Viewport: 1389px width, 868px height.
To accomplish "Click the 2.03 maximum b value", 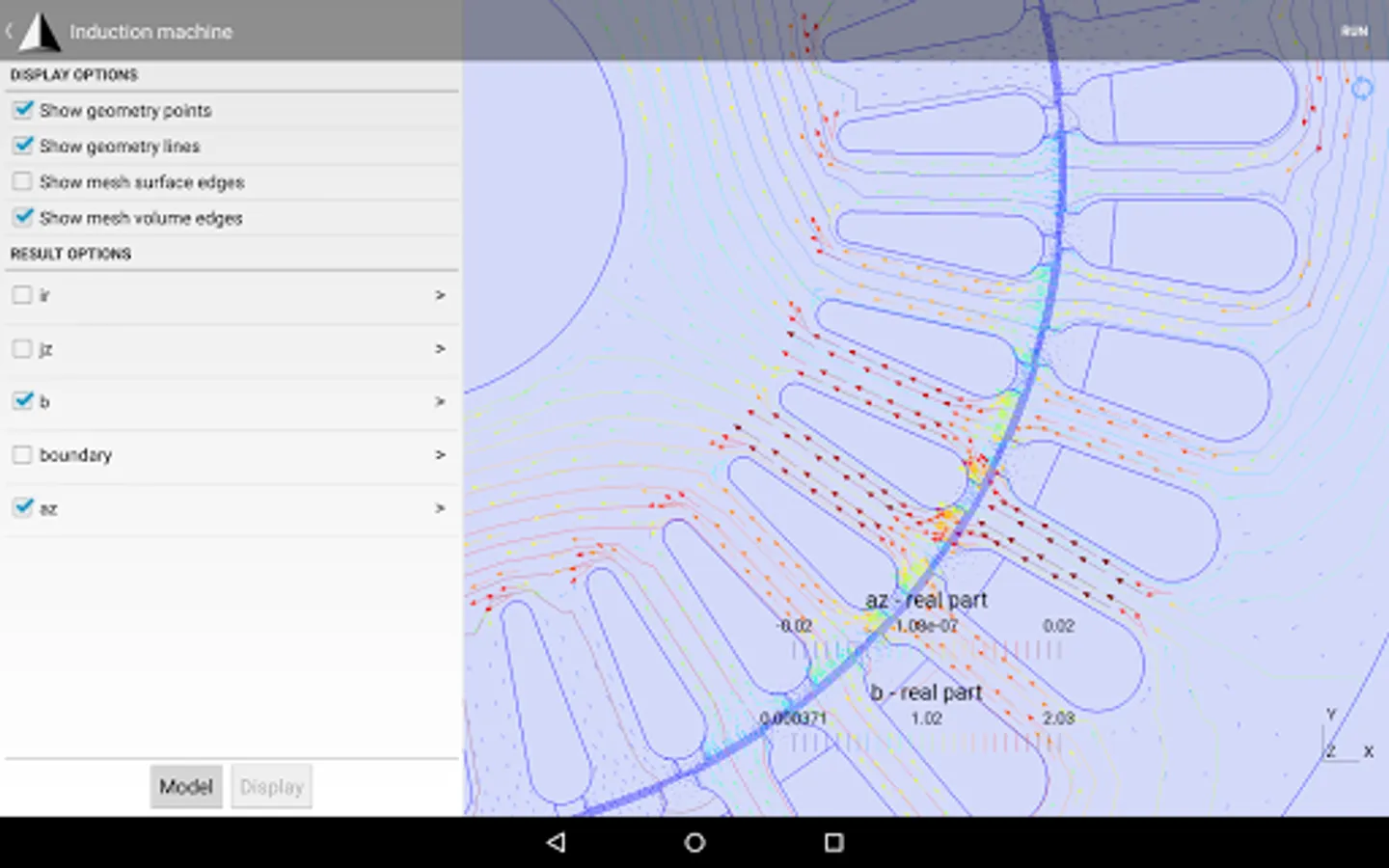I will pyautogui.click(x=1058, y=719).
